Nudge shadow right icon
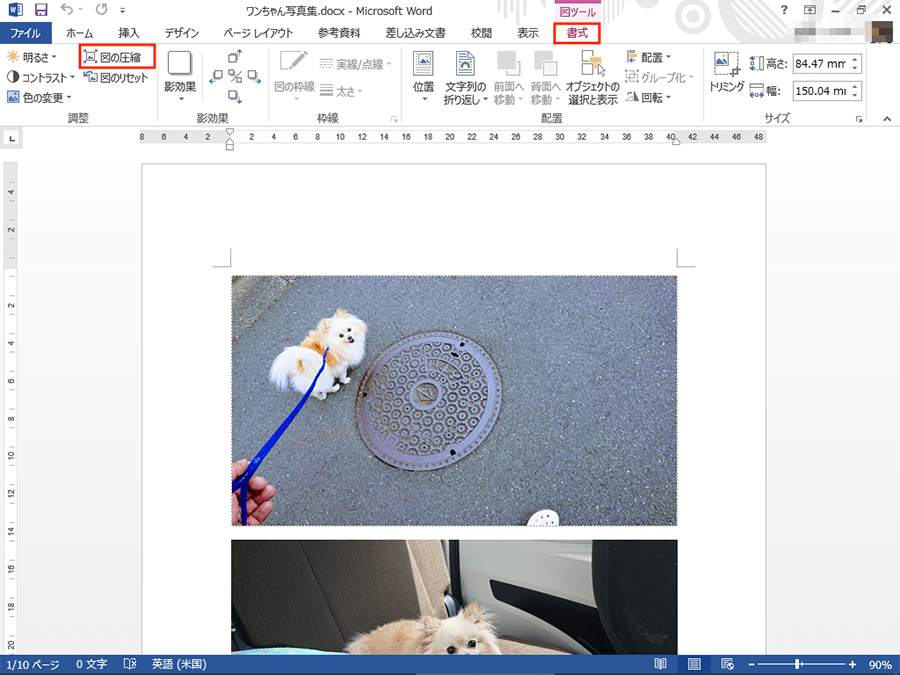 click(254, 76)
